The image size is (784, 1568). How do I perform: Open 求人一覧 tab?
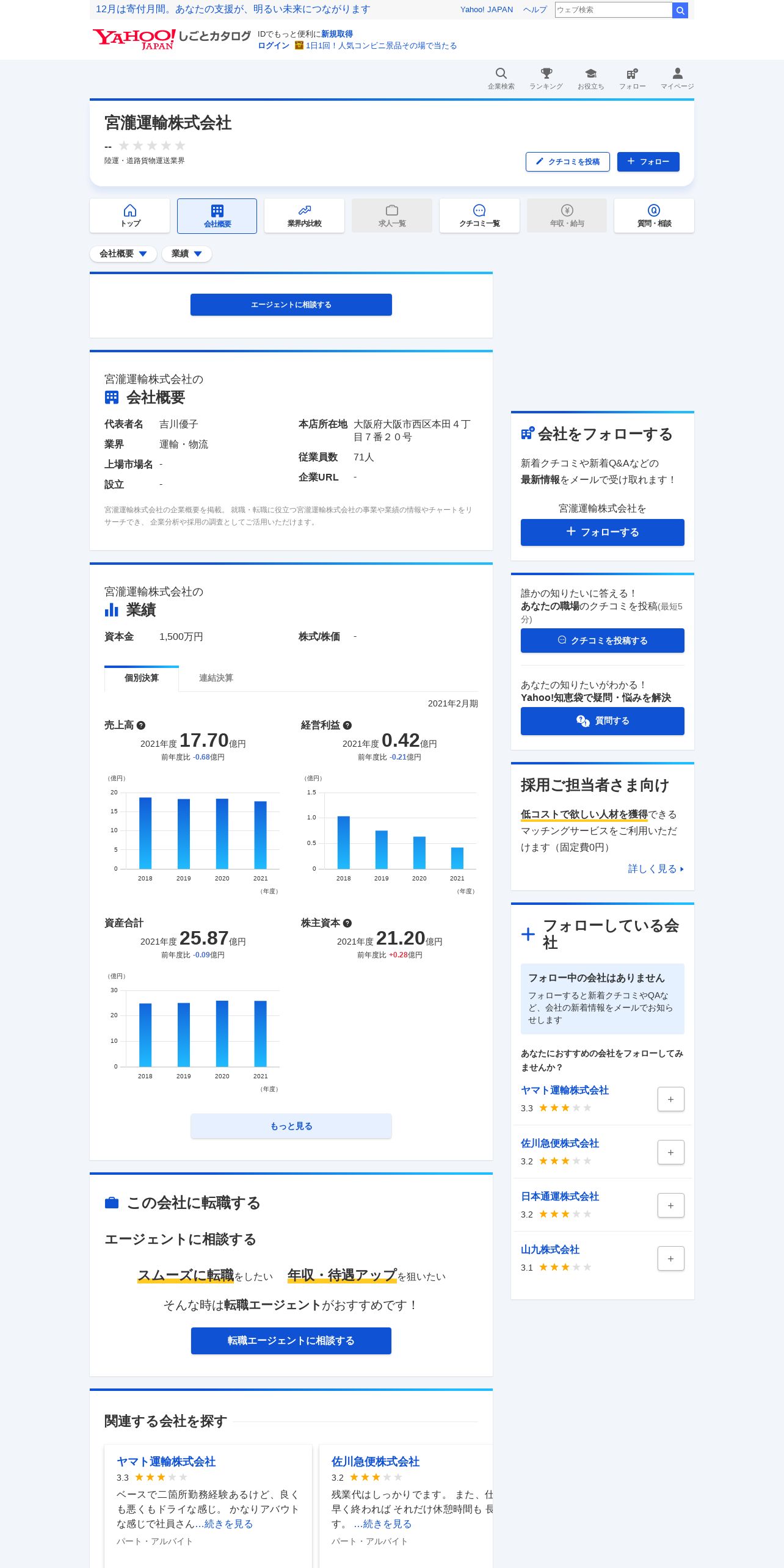point(392,216)
